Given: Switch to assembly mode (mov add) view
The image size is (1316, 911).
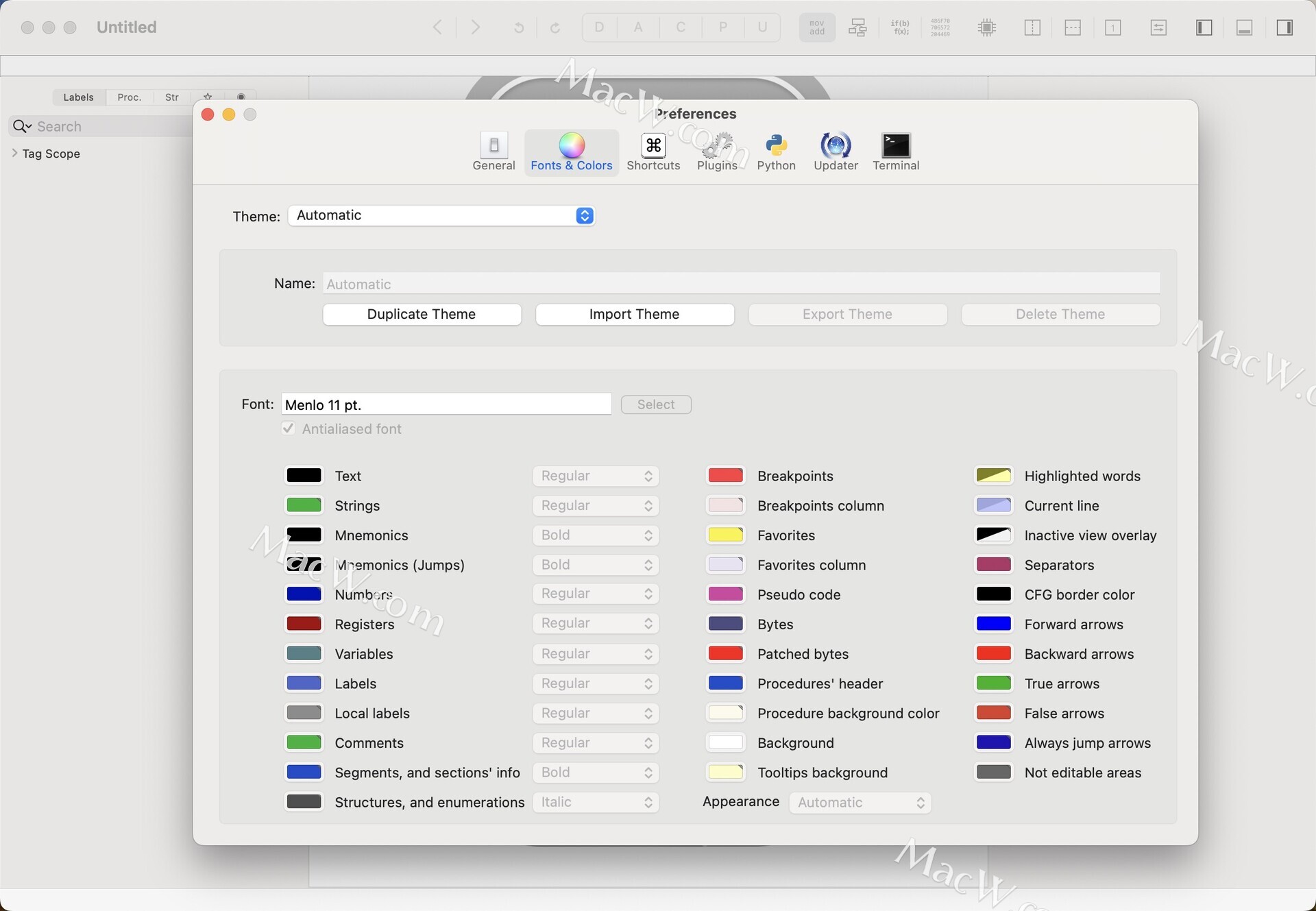Looking at the screenshot, I should [x=817, y=27].
